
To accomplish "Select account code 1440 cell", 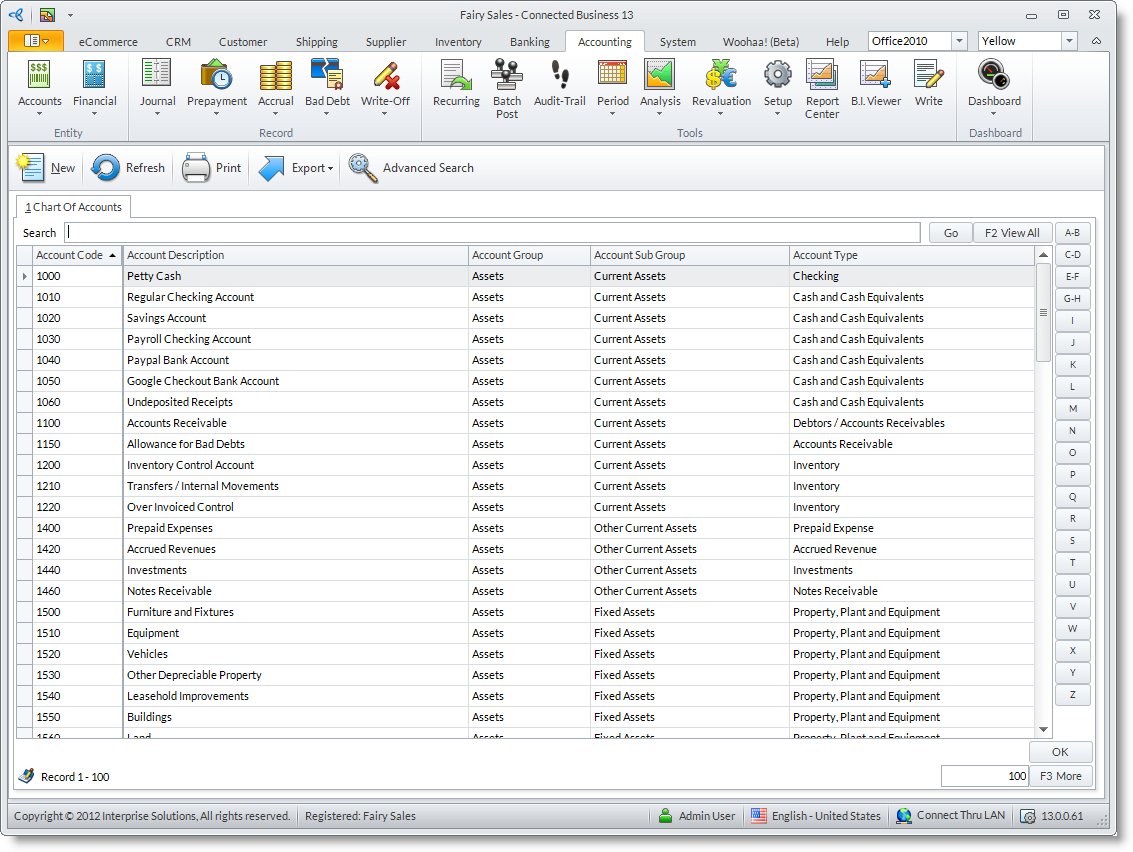I will pos(77,570).
